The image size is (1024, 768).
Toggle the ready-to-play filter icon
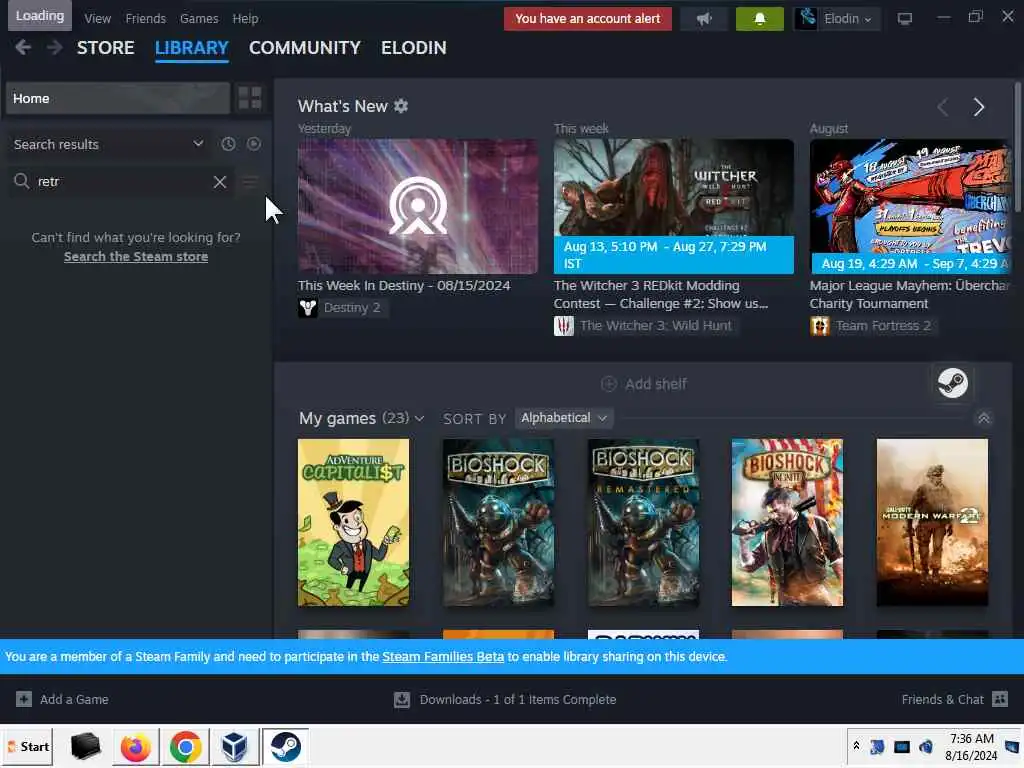pos(254,144)
